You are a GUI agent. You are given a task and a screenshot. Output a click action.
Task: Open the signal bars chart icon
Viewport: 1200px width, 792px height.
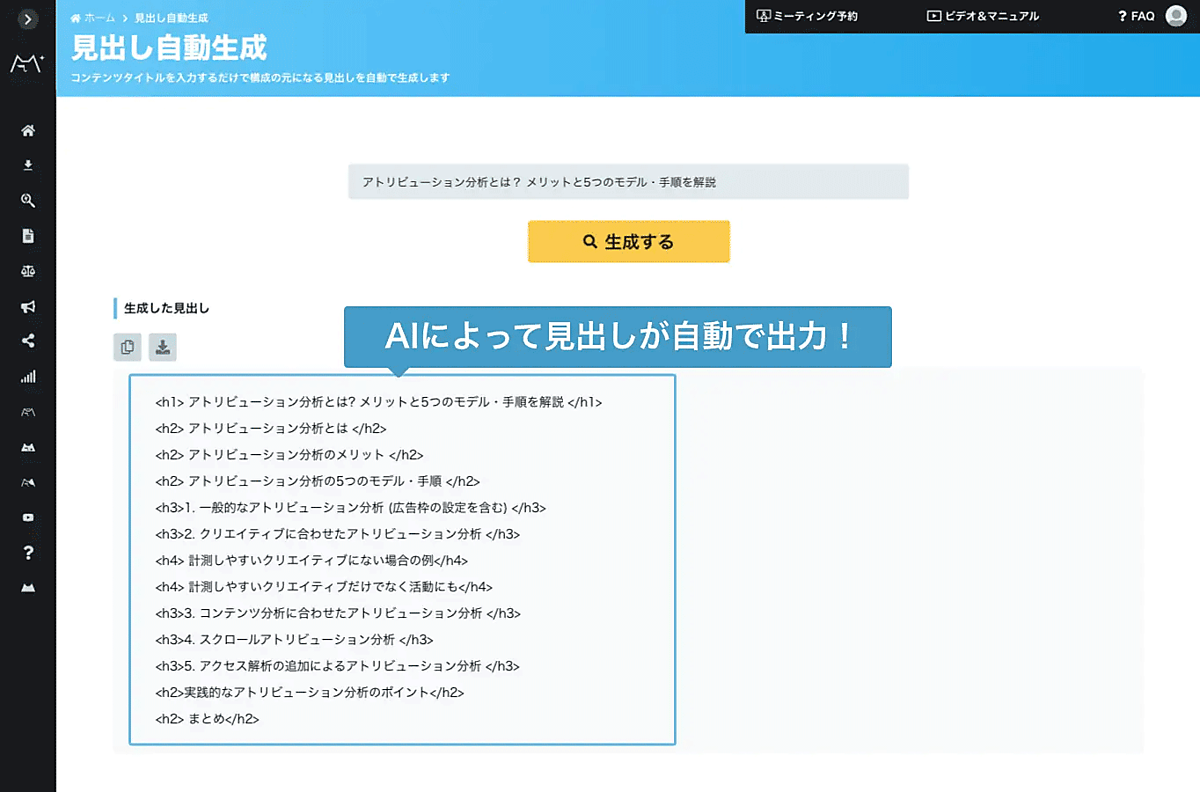pyautogui.click(x=28, y=377)
